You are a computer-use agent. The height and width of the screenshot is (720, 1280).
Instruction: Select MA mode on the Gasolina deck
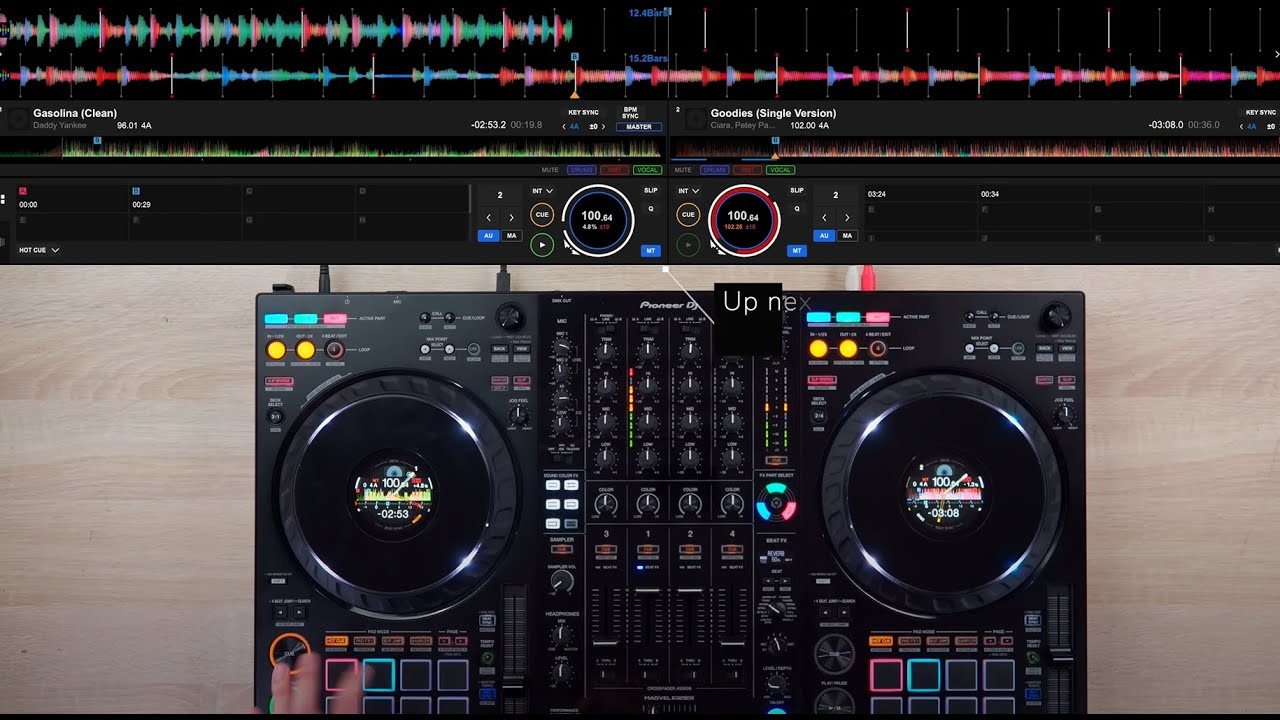pos(511,236)
